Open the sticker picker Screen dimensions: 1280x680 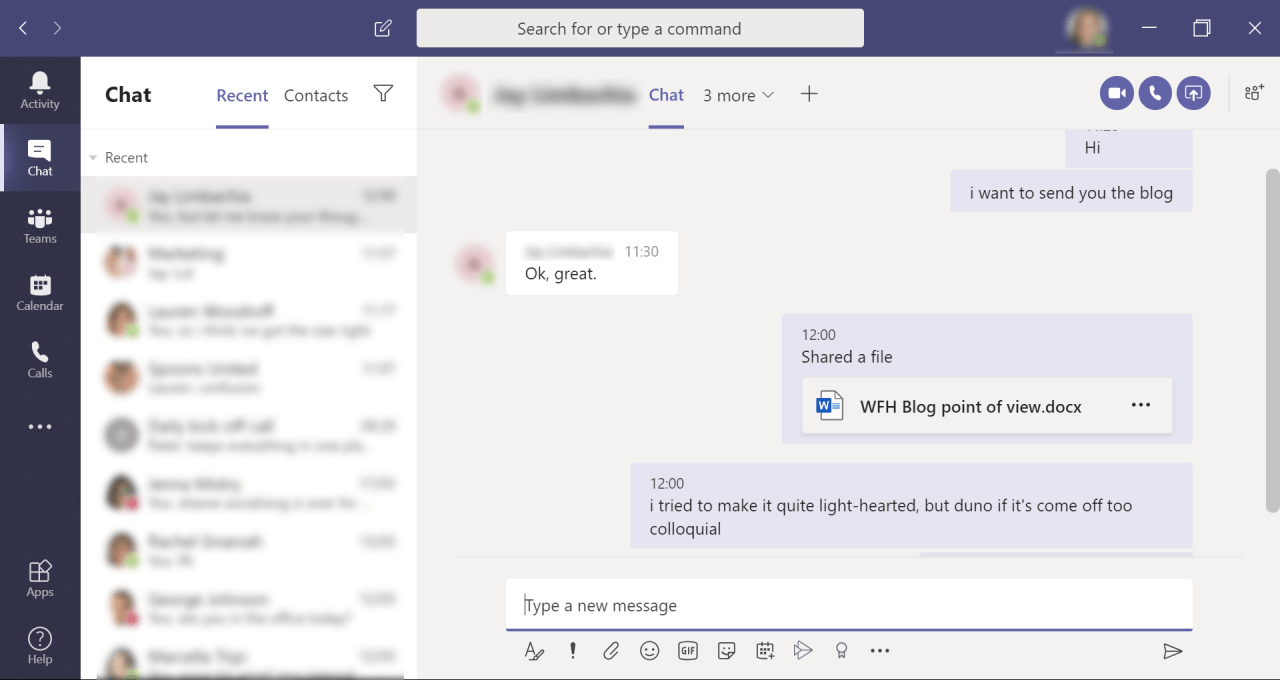coord(727,651)
